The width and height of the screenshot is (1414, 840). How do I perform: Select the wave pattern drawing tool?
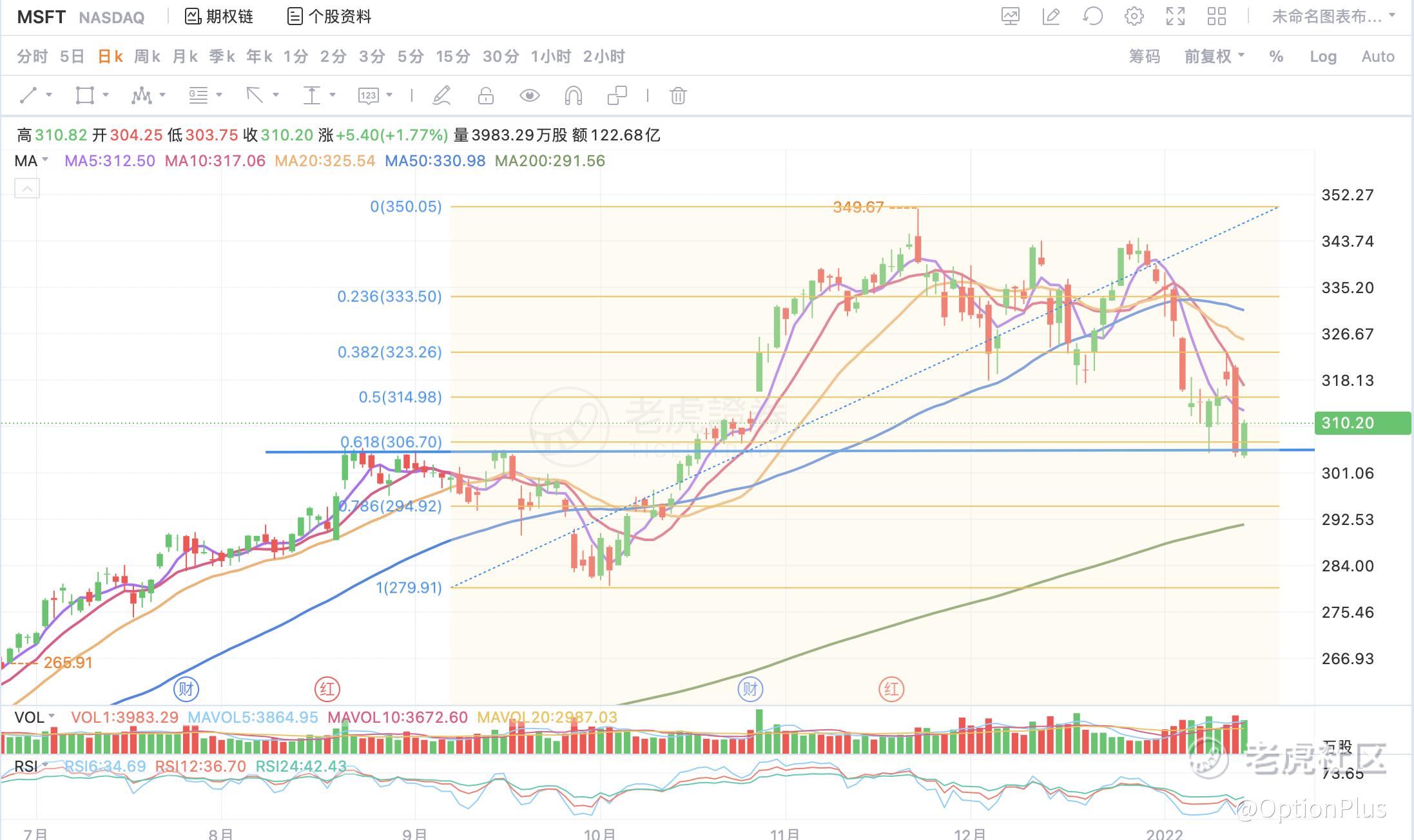point(141,96)
